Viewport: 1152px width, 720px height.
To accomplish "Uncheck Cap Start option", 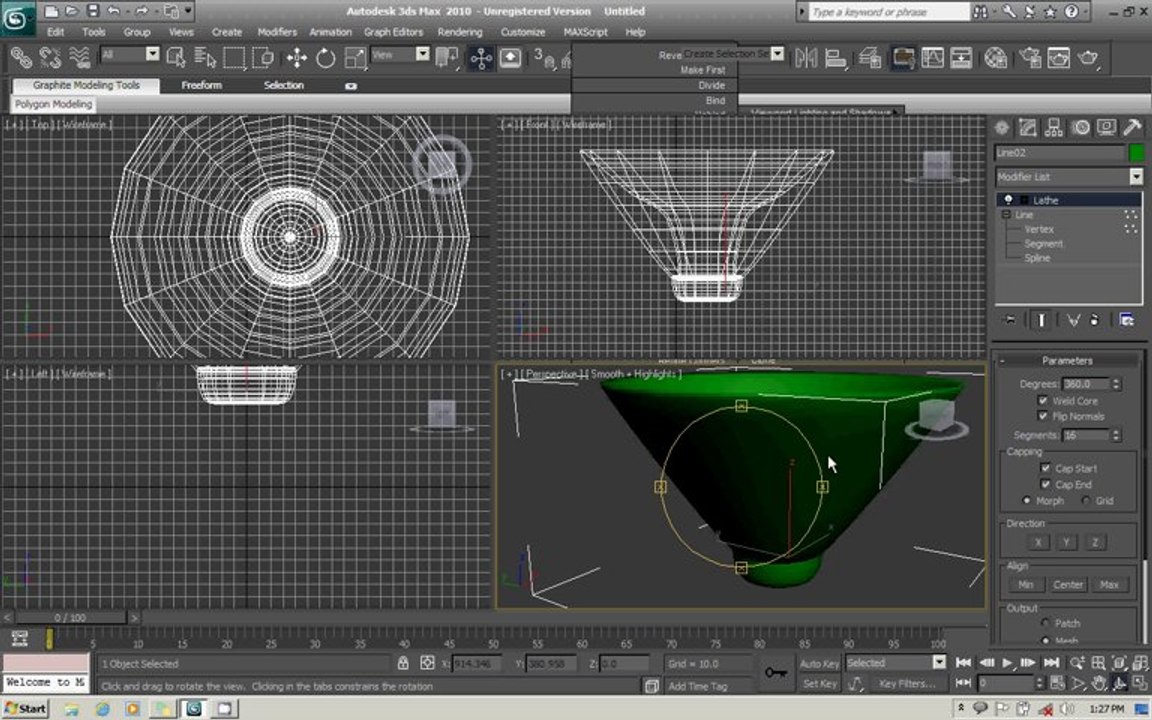I will [x=1045, y=468].
